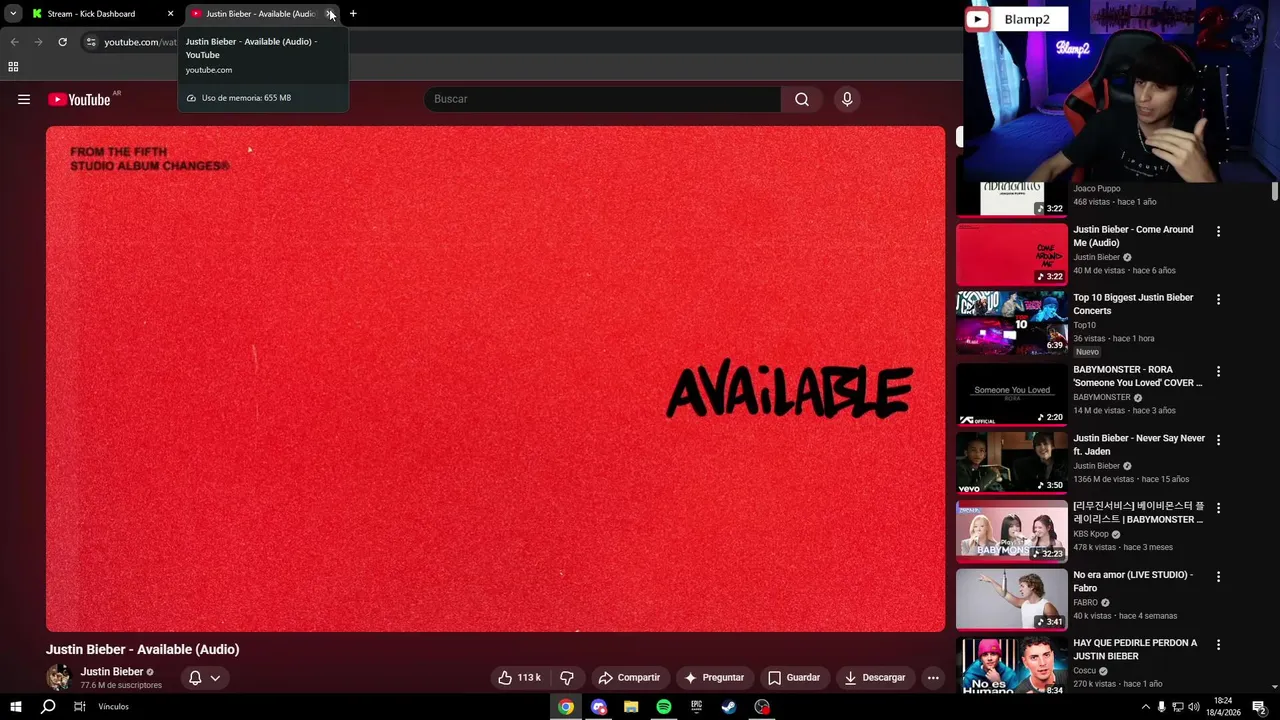The image size is (1280, 720).
Task: Open the KBS Kpop channel name
Action: [x=1091, y=534]
